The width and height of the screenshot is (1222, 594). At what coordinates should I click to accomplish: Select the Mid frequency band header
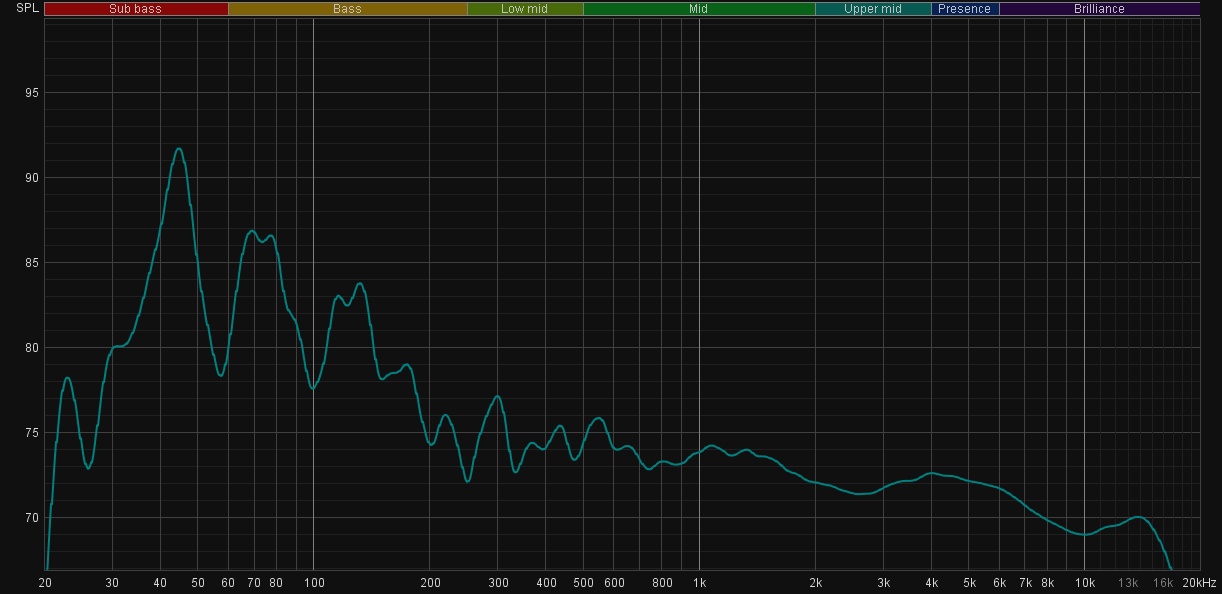coord(698,9)
